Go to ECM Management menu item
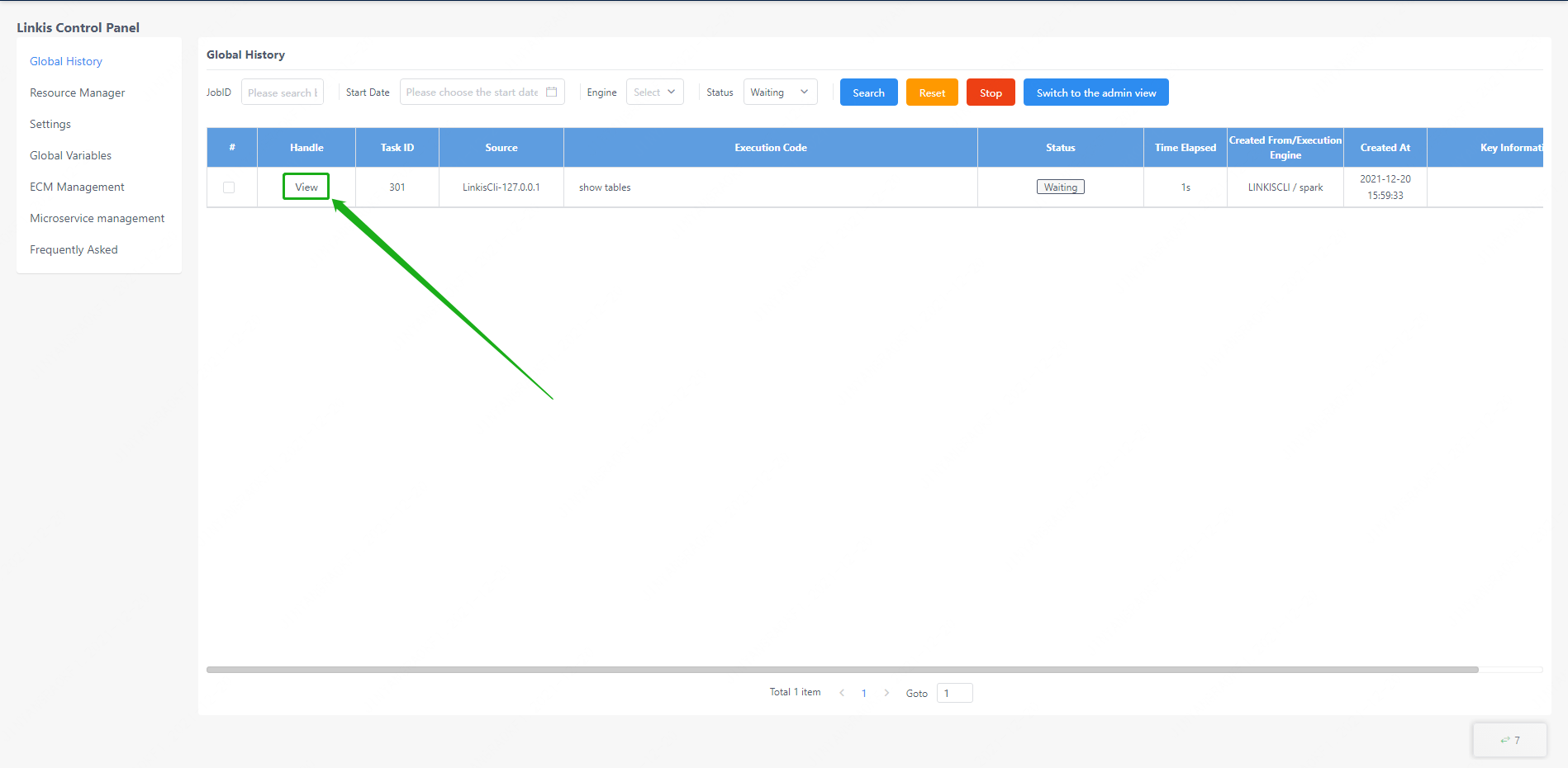 tap(77, 187)
